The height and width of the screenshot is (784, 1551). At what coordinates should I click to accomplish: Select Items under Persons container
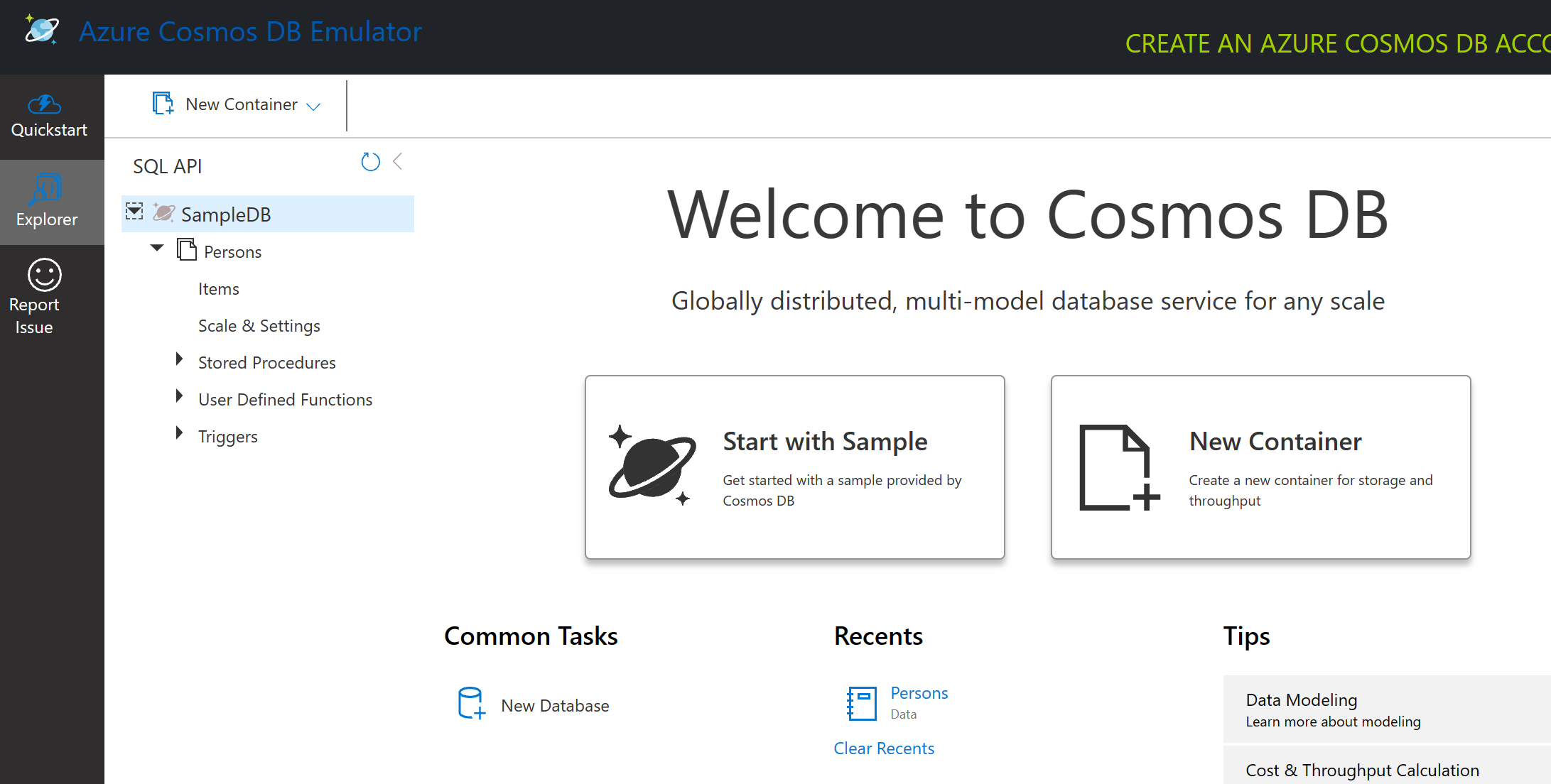click(219, 288)
